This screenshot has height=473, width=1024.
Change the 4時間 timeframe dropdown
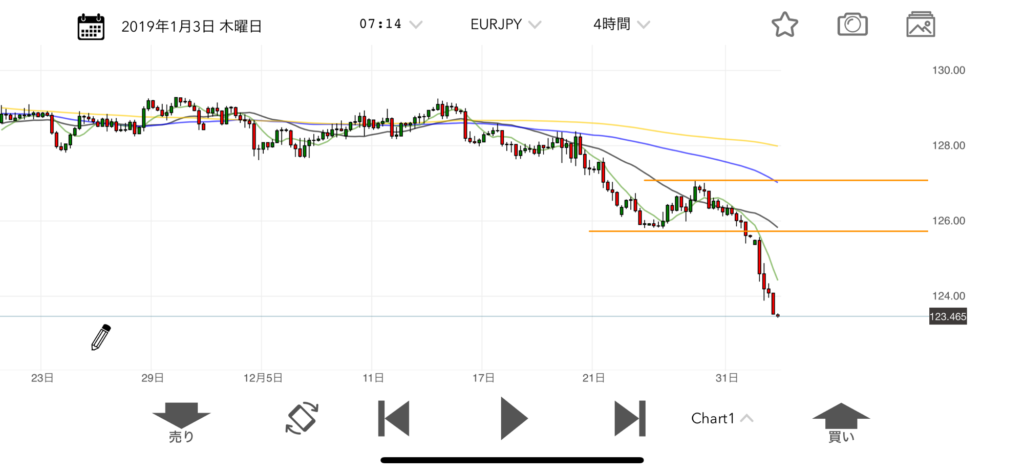(621, 24)
